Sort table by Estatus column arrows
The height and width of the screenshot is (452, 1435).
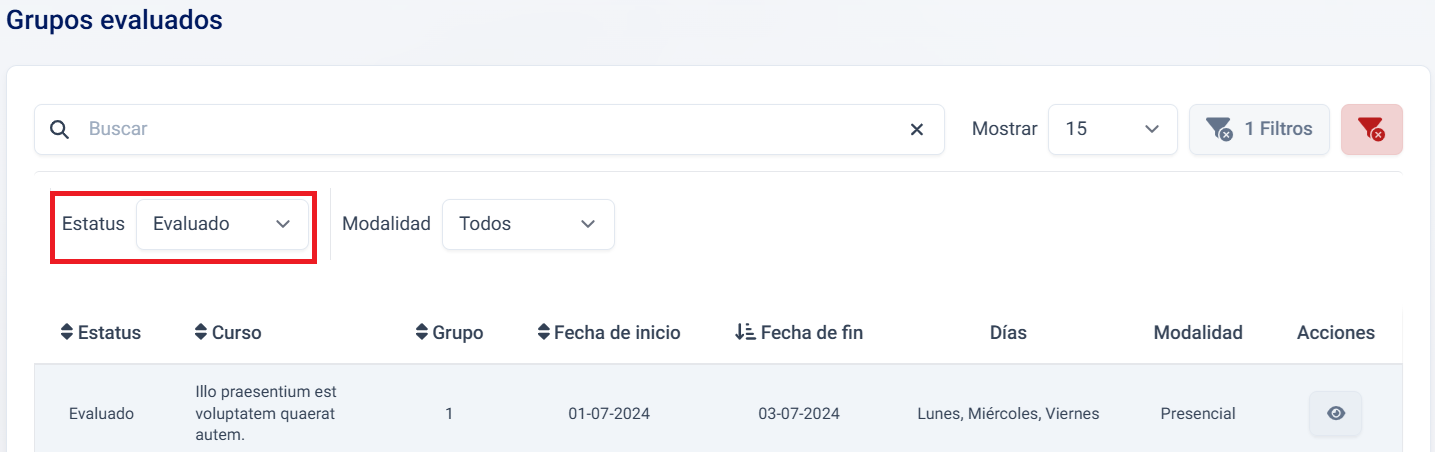tap(67, 333)
